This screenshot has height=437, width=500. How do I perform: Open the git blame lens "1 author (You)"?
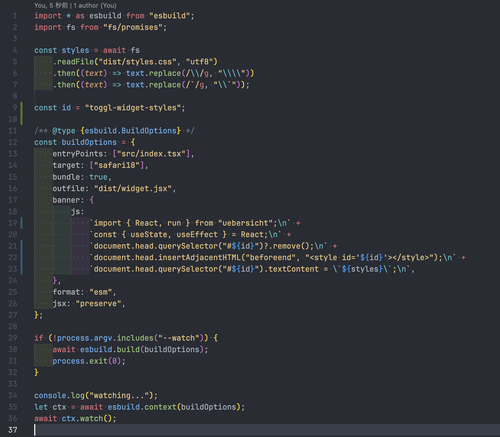click(x=95, y=5)
